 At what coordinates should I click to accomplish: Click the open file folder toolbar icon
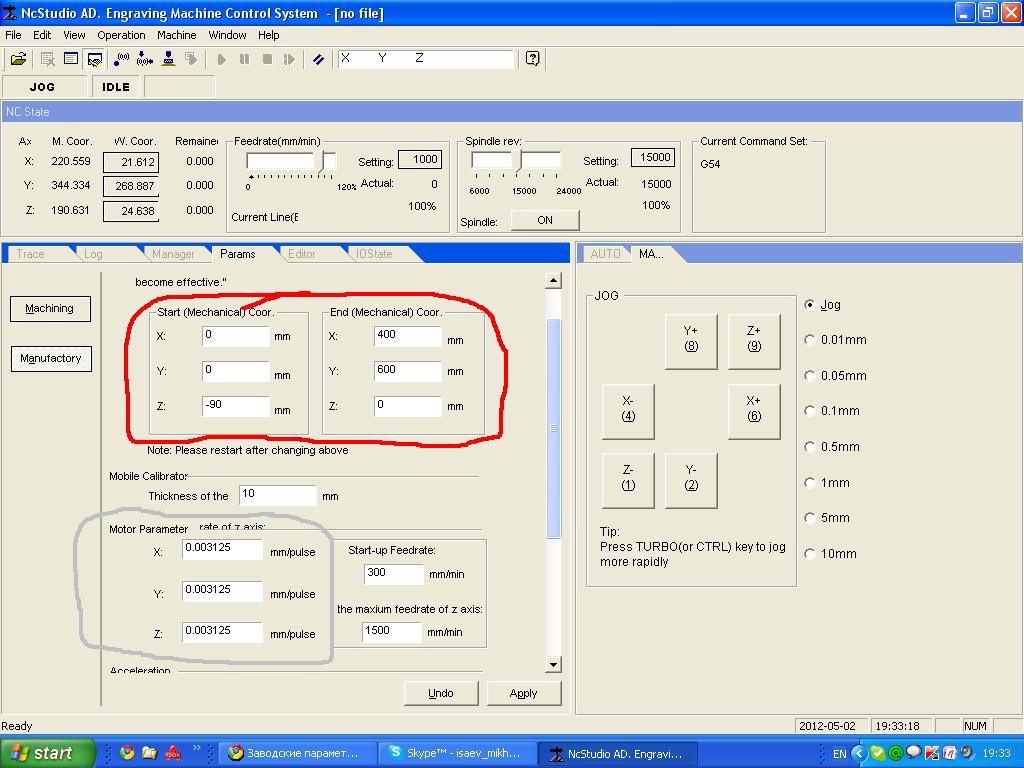18,59
